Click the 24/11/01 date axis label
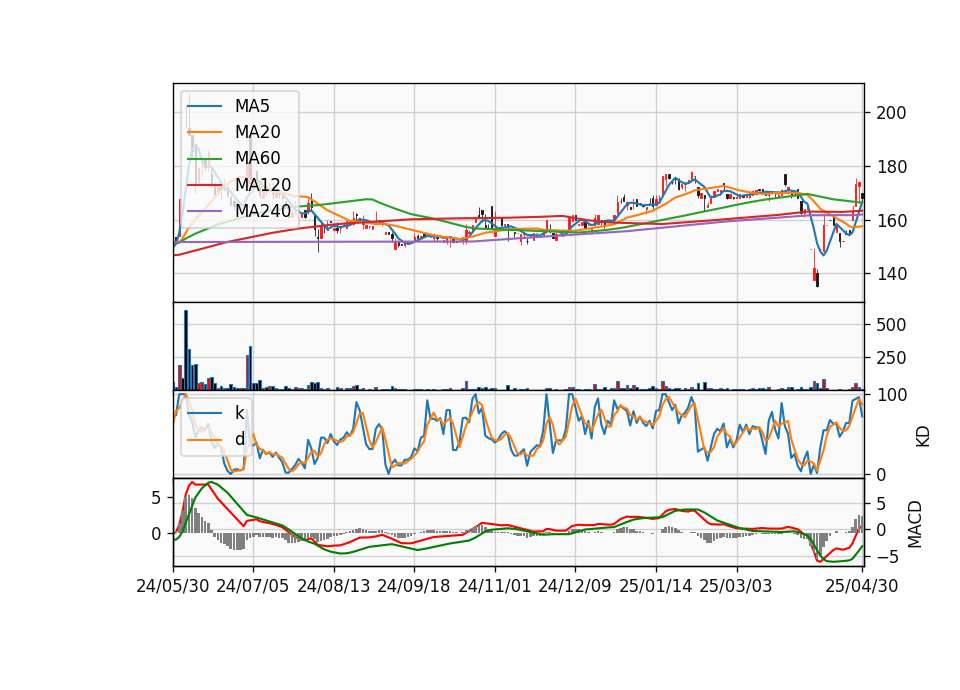The width and height of the screenshot is (960, 690). coord(495,586)
